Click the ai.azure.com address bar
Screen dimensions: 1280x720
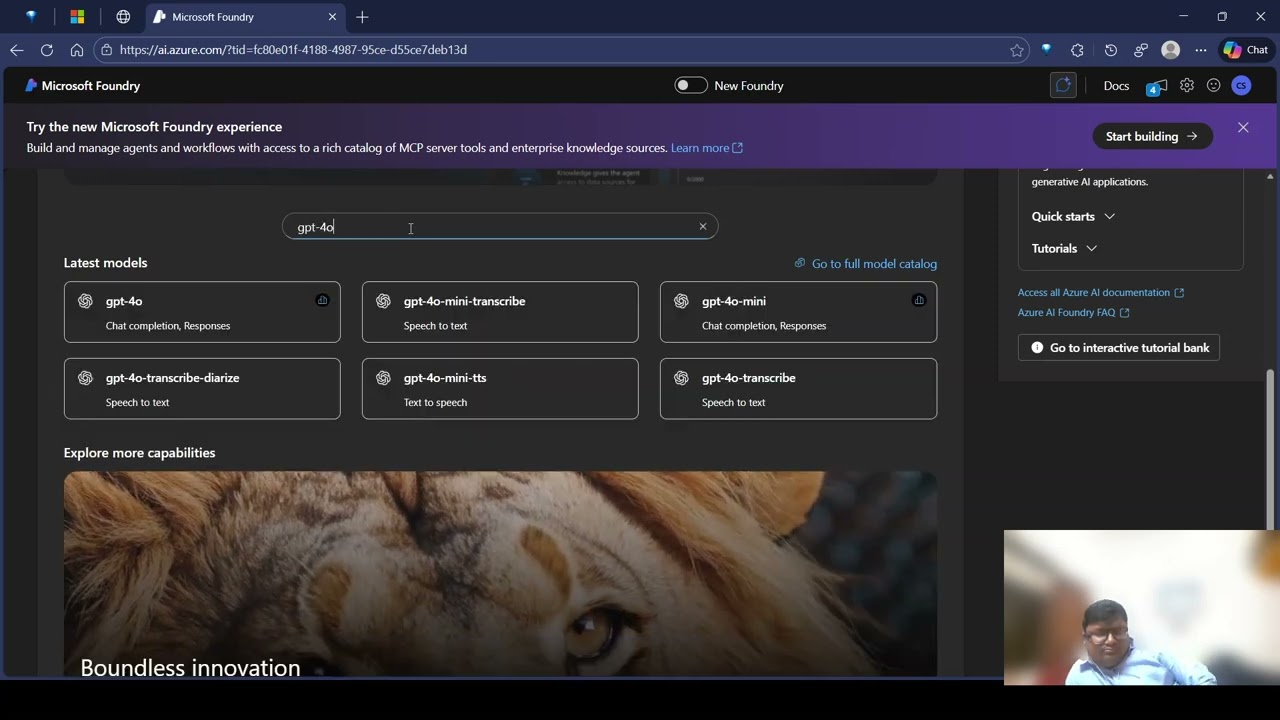tap(560, 50)
